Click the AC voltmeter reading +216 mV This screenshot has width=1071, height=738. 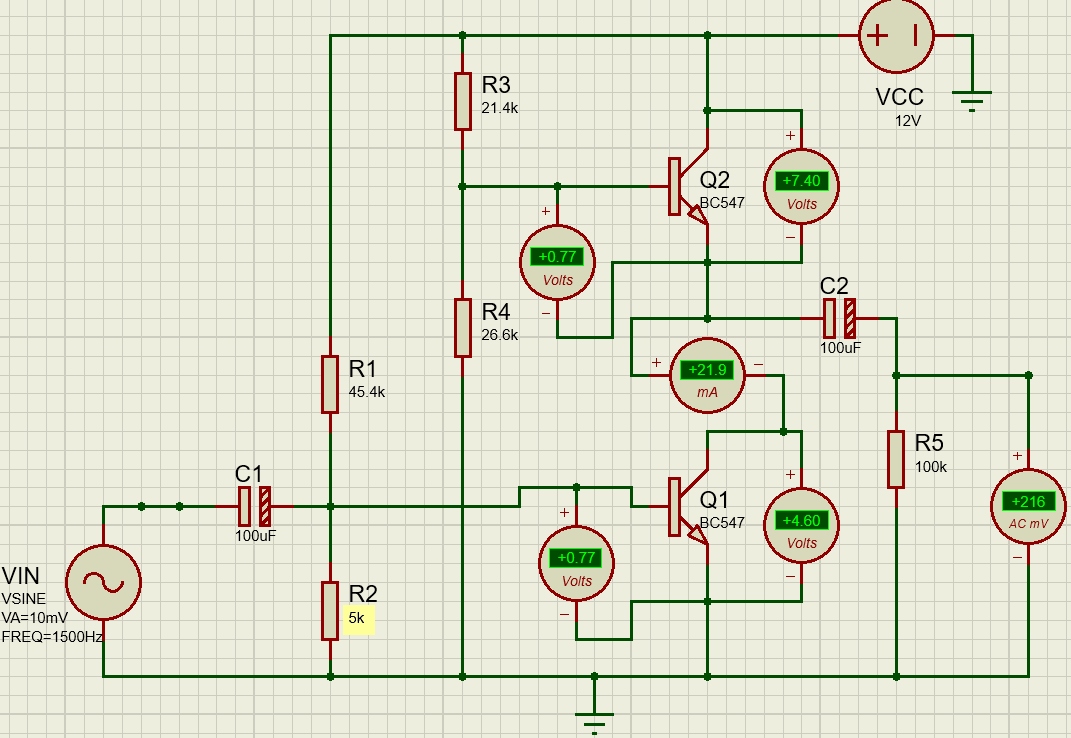point(1028,506)
